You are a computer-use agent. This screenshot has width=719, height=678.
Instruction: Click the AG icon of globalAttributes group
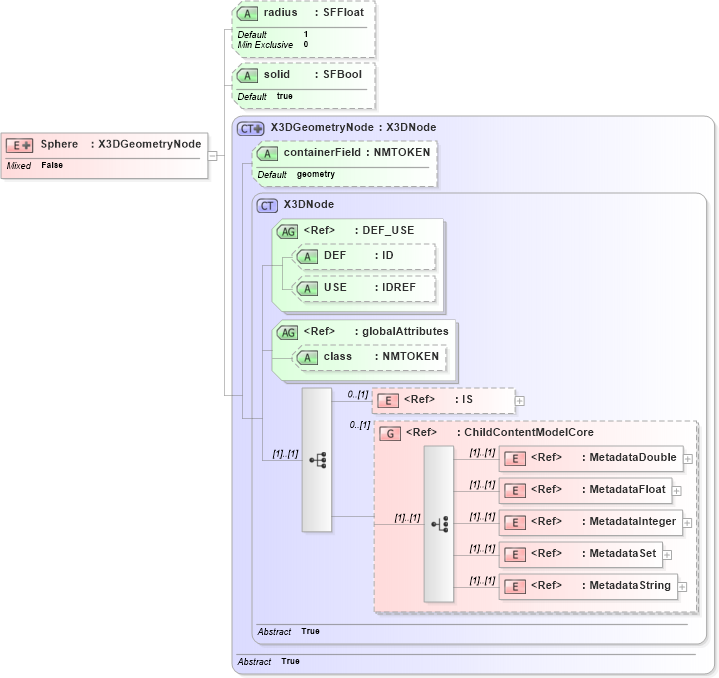pyautogui.click(x=288, y=332)
